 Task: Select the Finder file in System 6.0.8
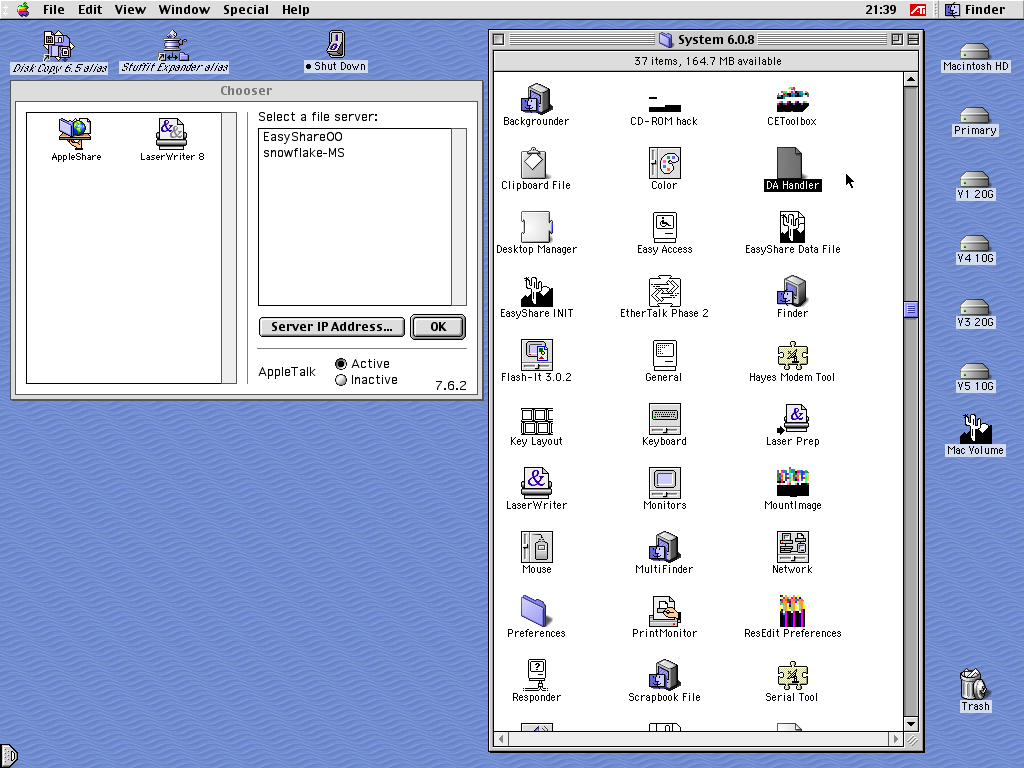(x=792, y=291)
